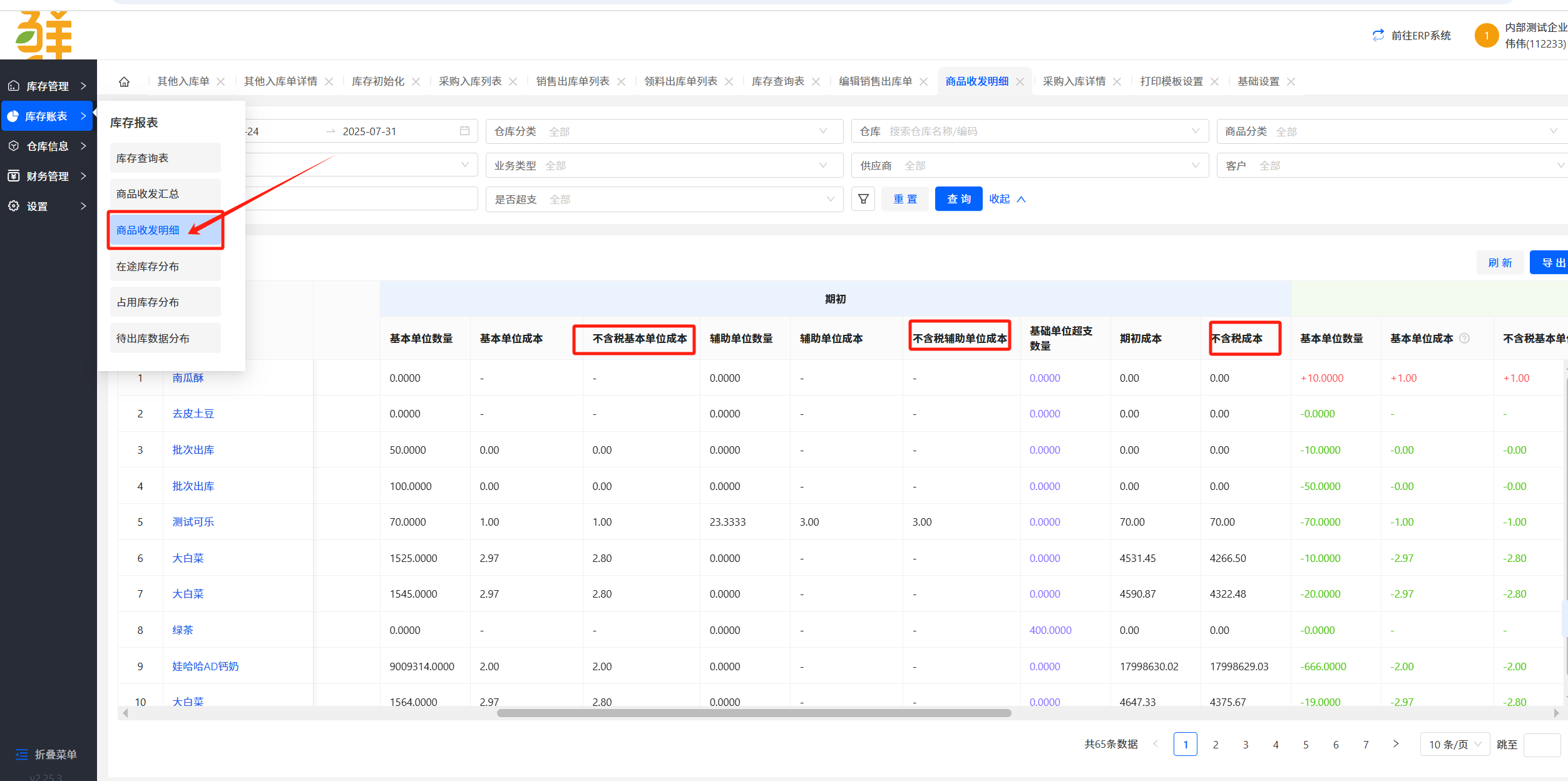Close the 采购入库详情 tab
This screenshot has width=1568, height=781.
coord(1117,81)
